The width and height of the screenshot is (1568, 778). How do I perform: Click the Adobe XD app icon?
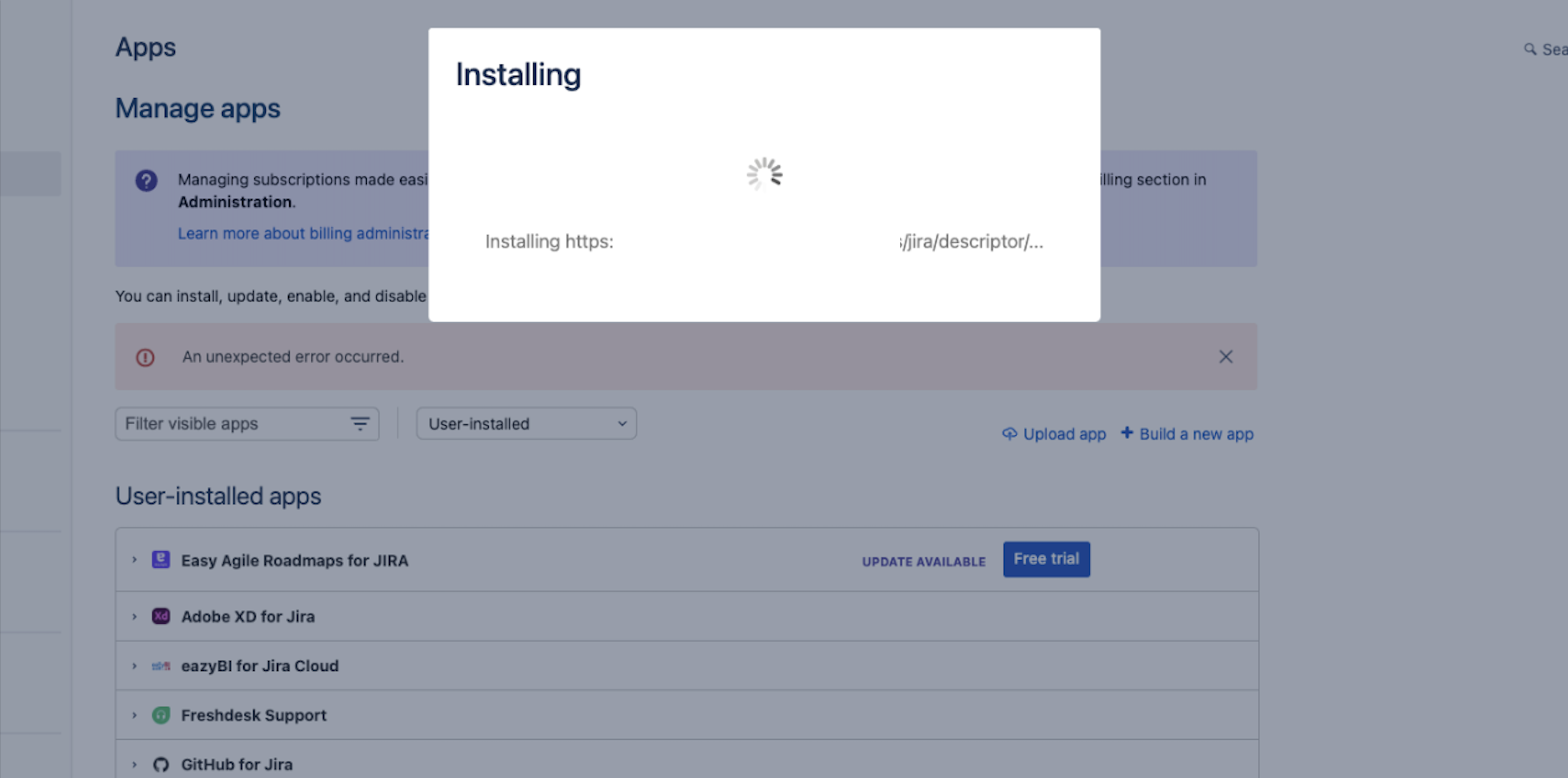pyautogui.click(x=161, y=616)
